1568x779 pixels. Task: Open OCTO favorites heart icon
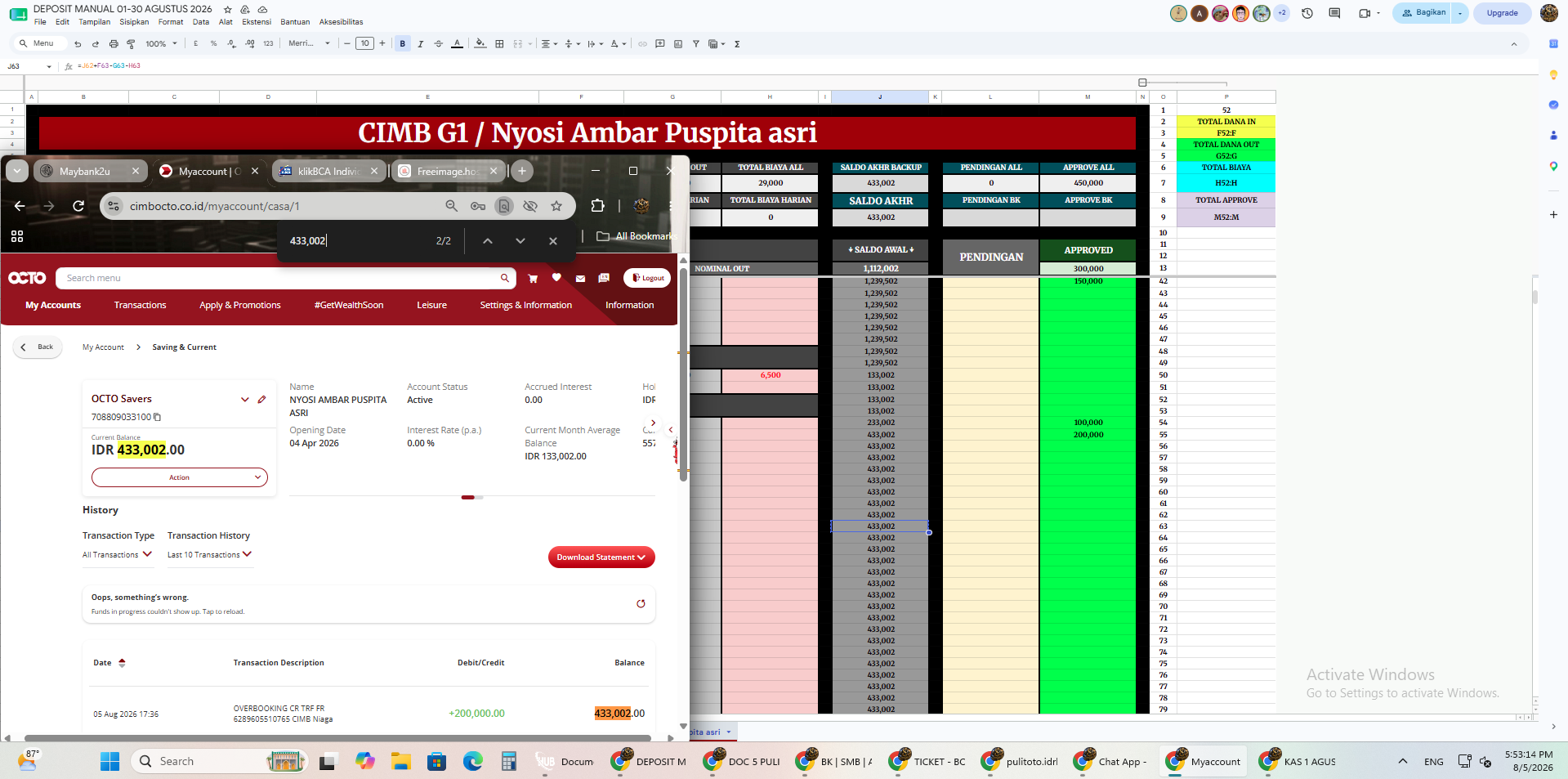point(556,278)
